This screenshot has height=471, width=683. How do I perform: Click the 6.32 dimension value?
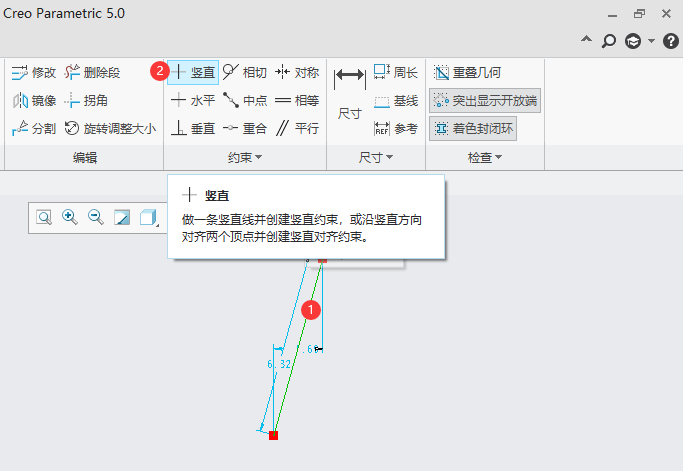[279, 364]
